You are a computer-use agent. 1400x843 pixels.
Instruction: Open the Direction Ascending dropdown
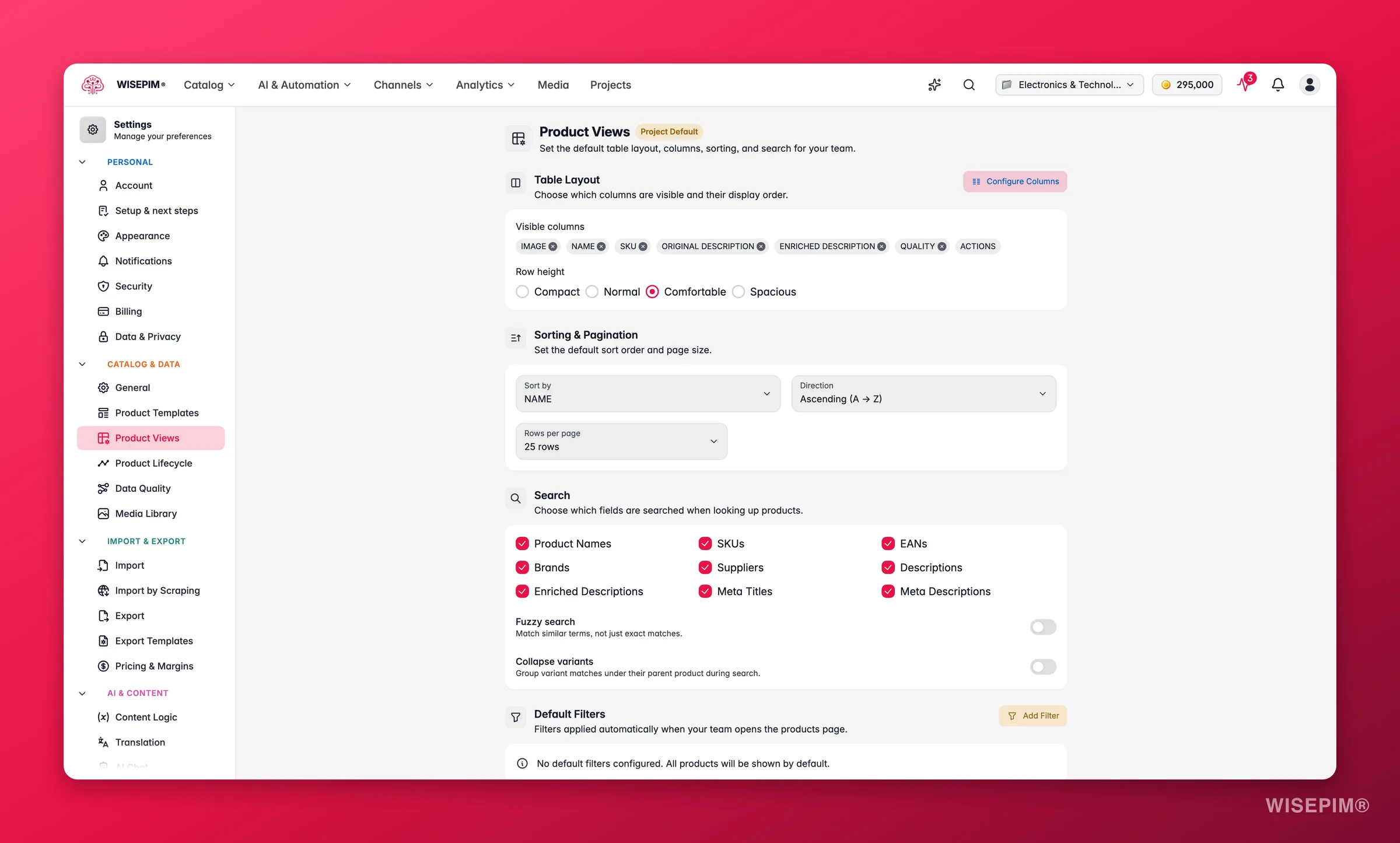tap(923, 393)
